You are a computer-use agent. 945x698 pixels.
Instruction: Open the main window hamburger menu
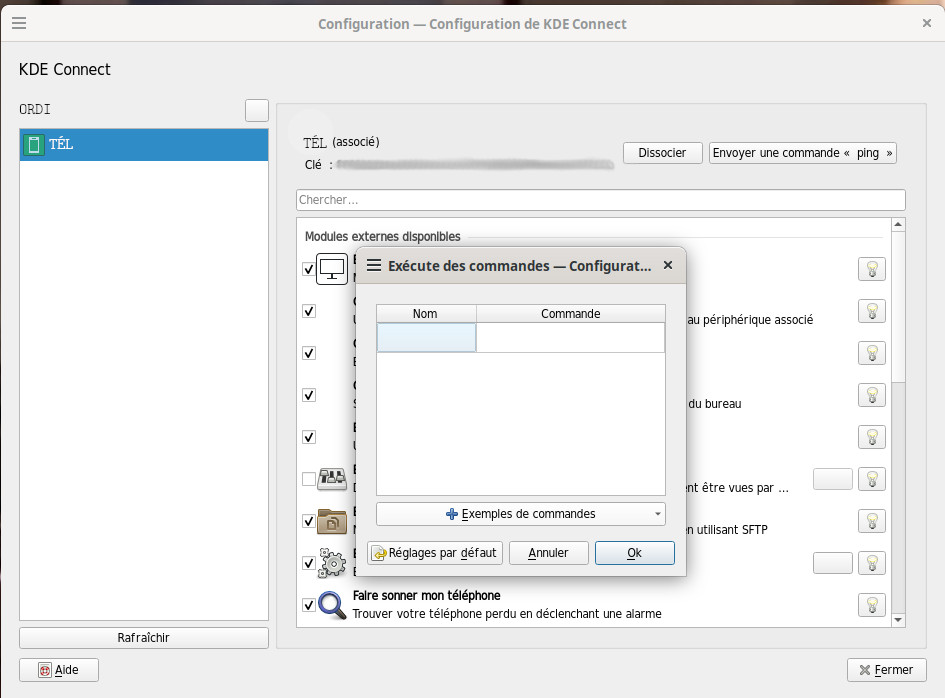tap(19, 23)
